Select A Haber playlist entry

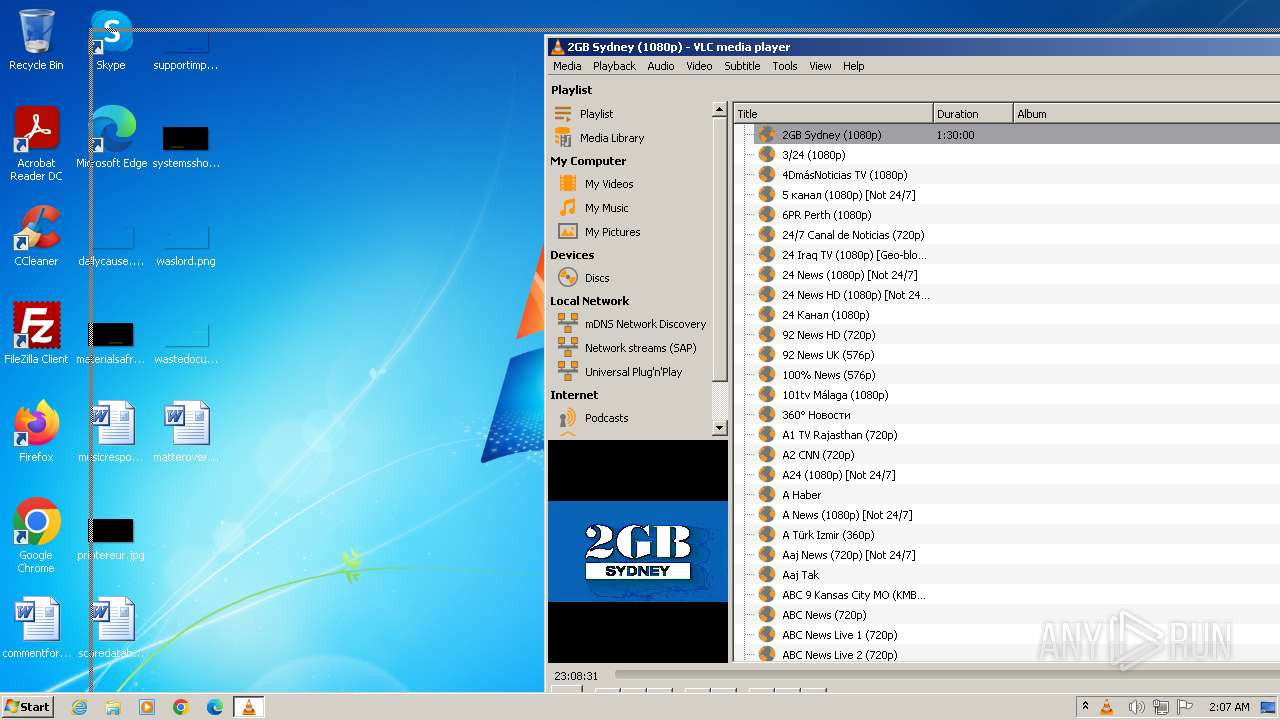tap(1006, 495)
